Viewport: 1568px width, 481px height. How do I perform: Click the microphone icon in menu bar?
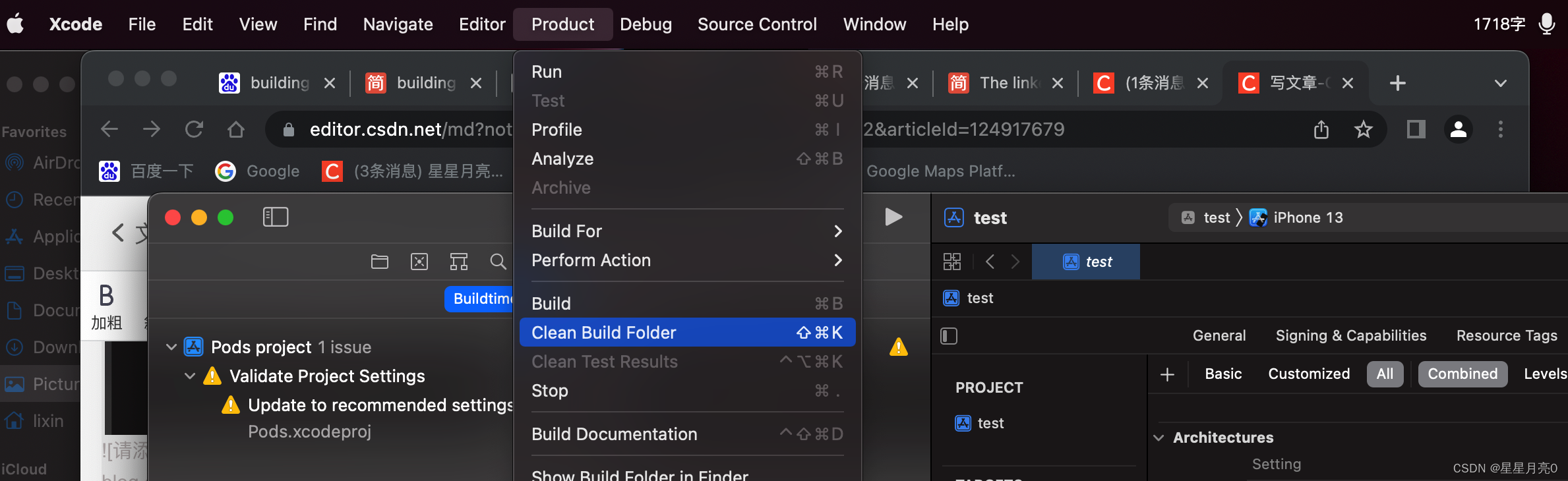[1546, 24]
